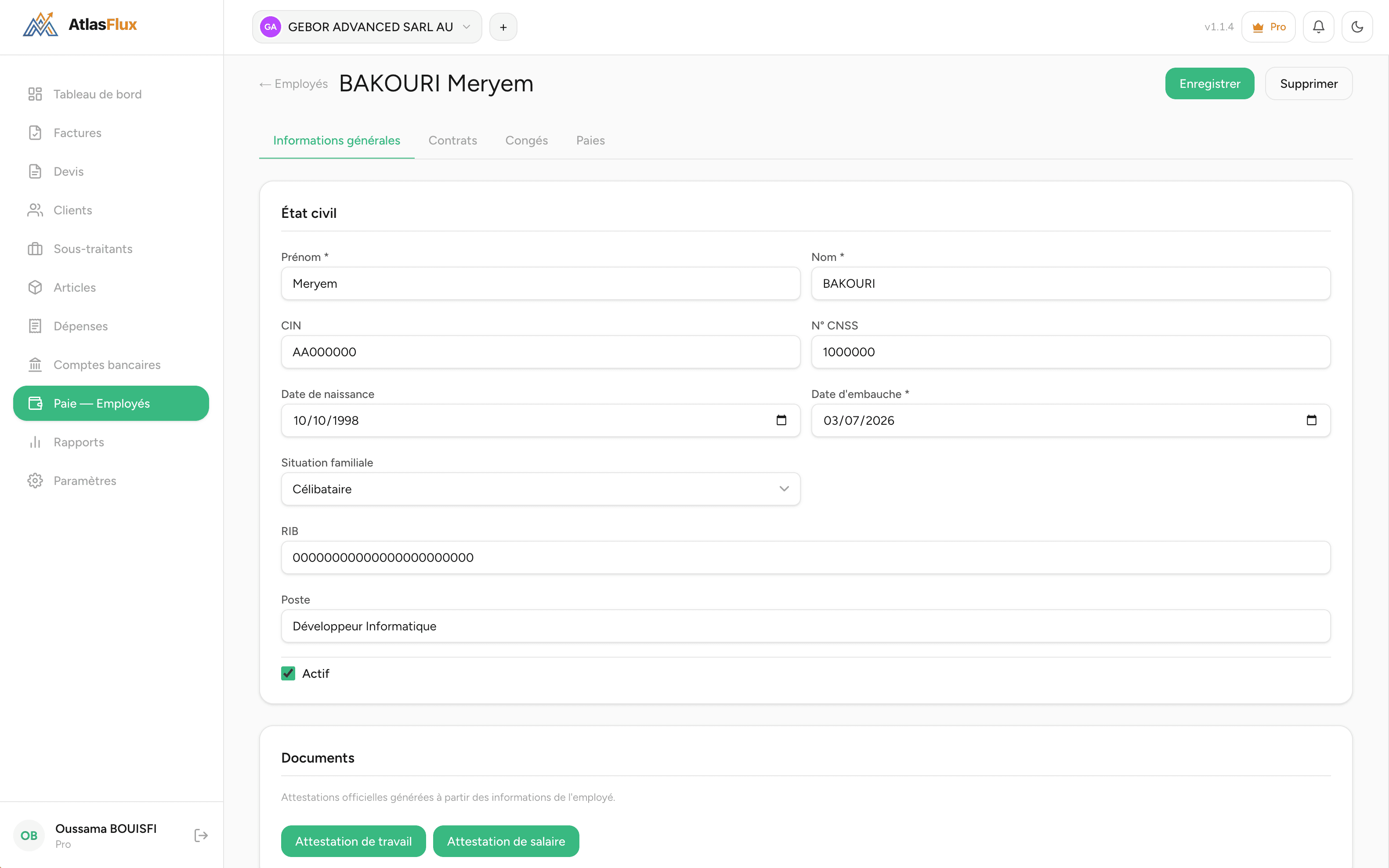Switch to the Contrats tab

(452, 141)
